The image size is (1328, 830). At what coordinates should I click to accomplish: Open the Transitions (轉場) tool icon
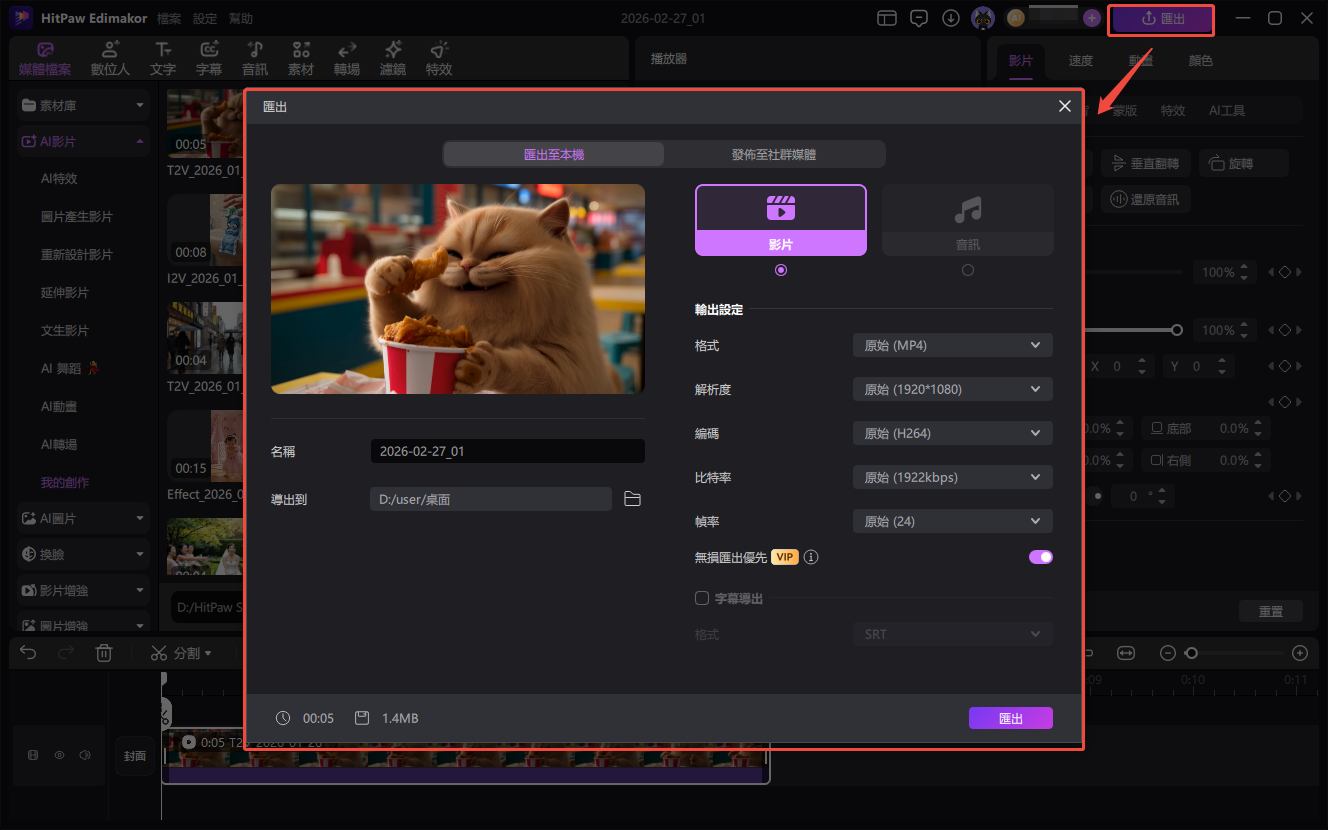[x=347, y=59]
